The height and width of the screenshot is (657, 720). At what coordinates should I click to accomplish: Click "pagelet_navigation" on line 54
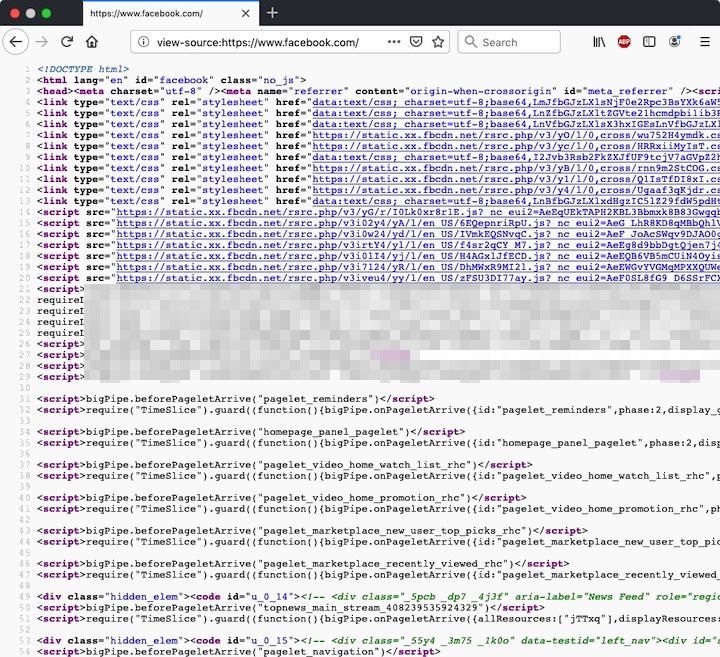(319, 652)
